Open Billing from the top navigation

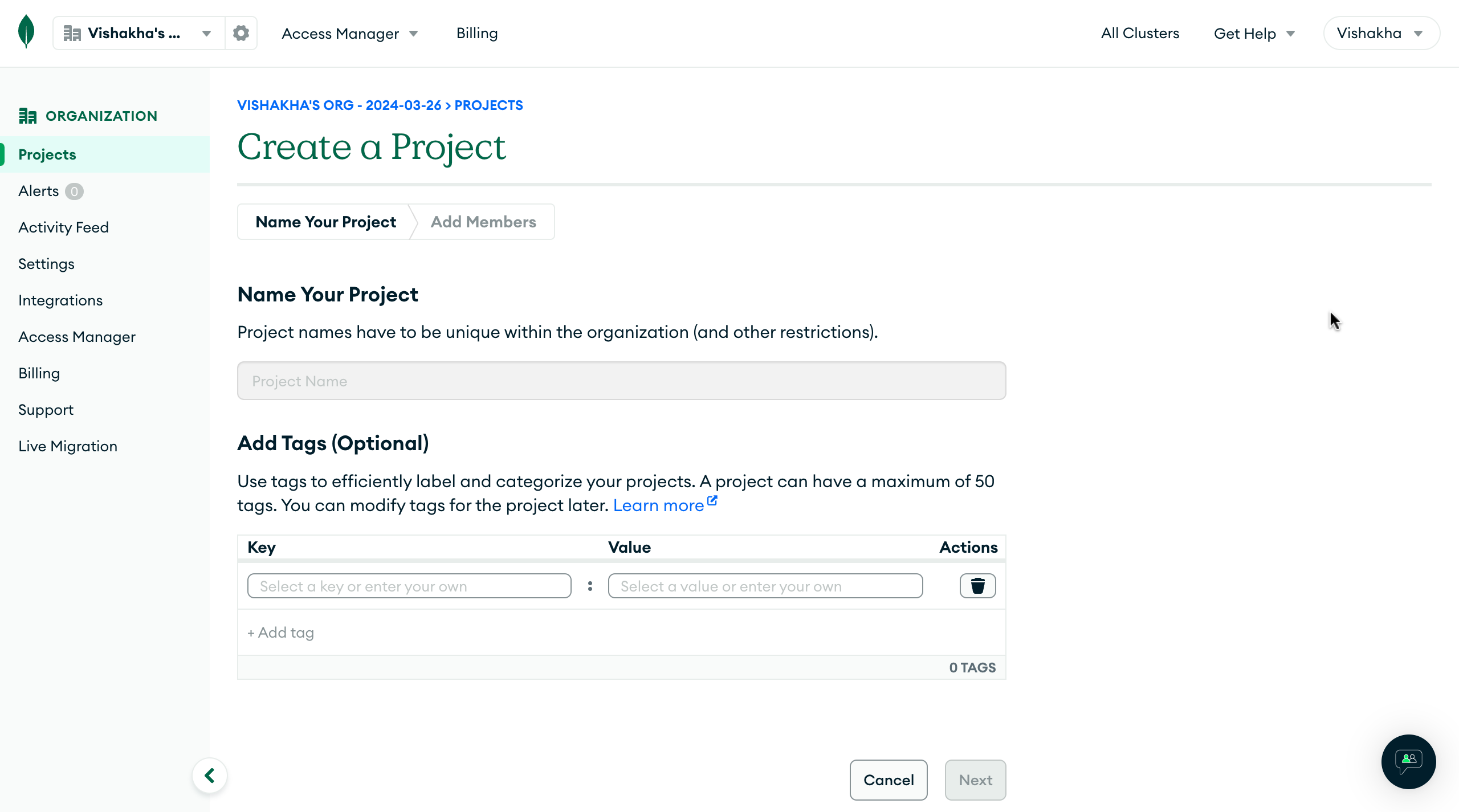[476, 33]
